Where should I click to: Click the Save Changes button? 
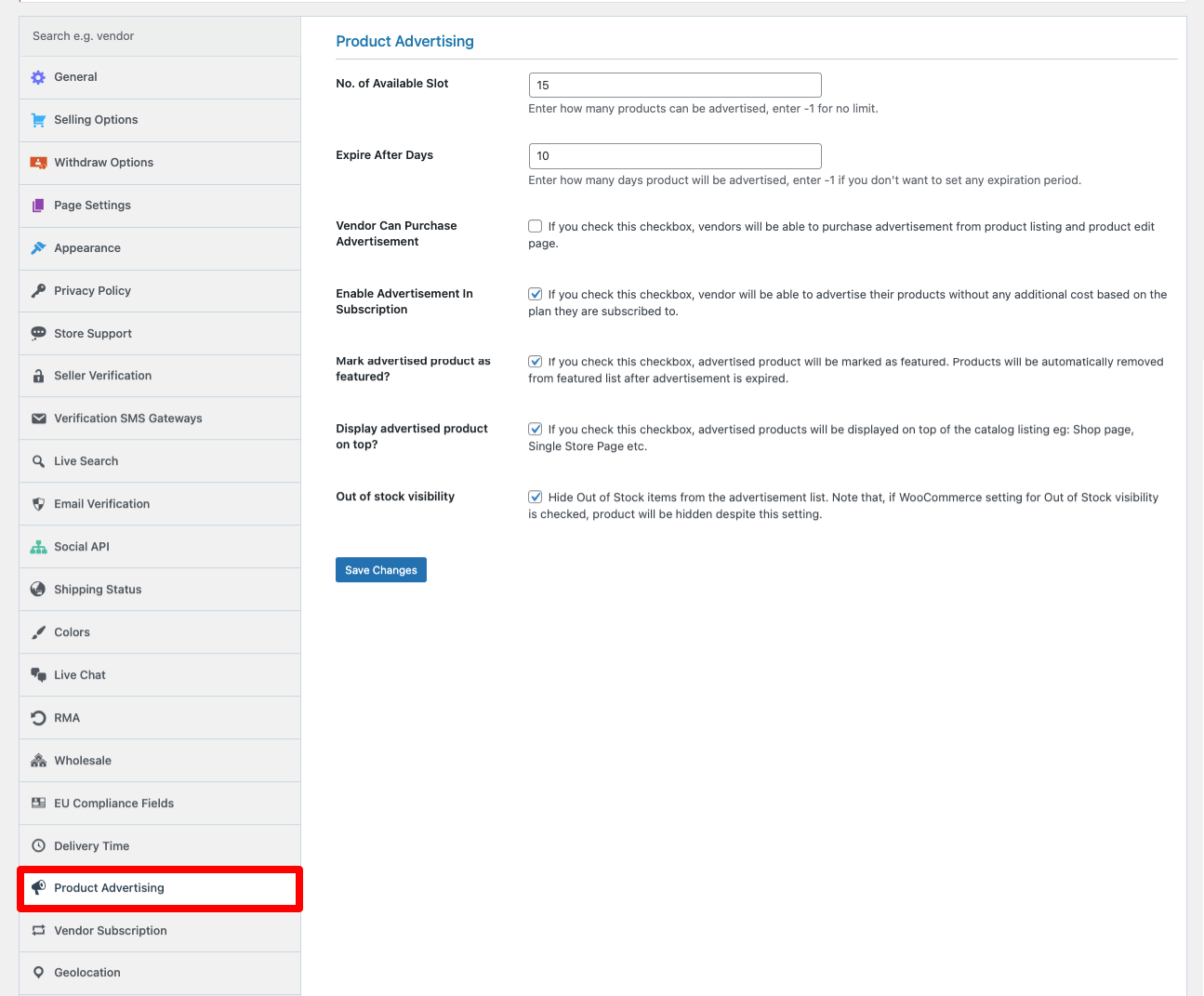coord(380,569)
